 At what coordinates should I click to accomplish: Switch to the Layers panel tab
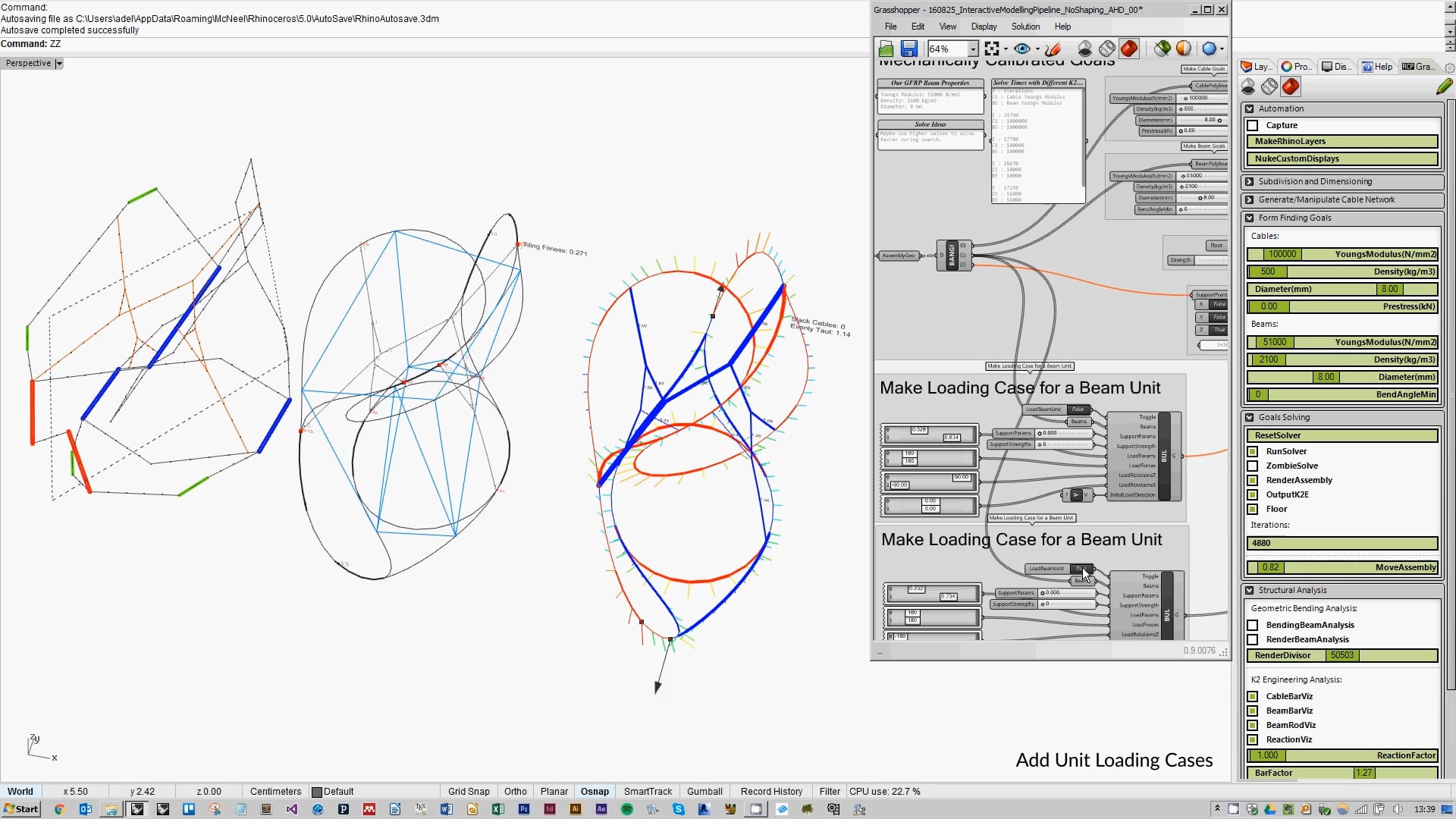pyautogui.click(x=1257, y=67)
